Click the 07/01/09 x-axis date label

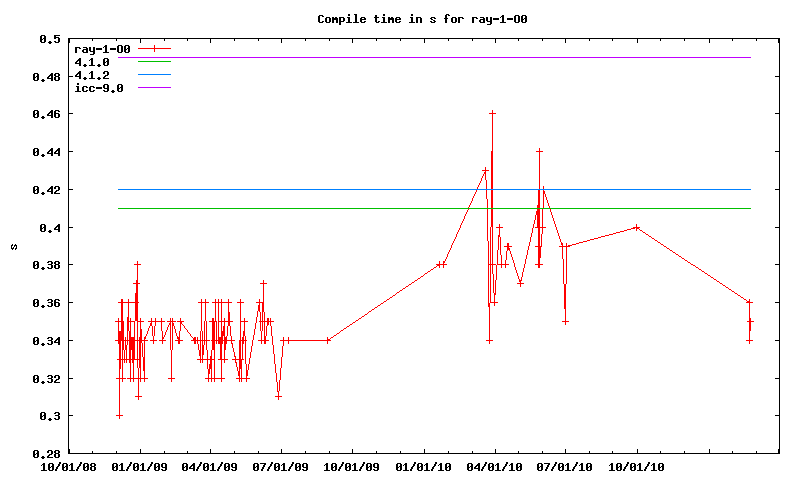pyautogui.click(x=282, y=466)
